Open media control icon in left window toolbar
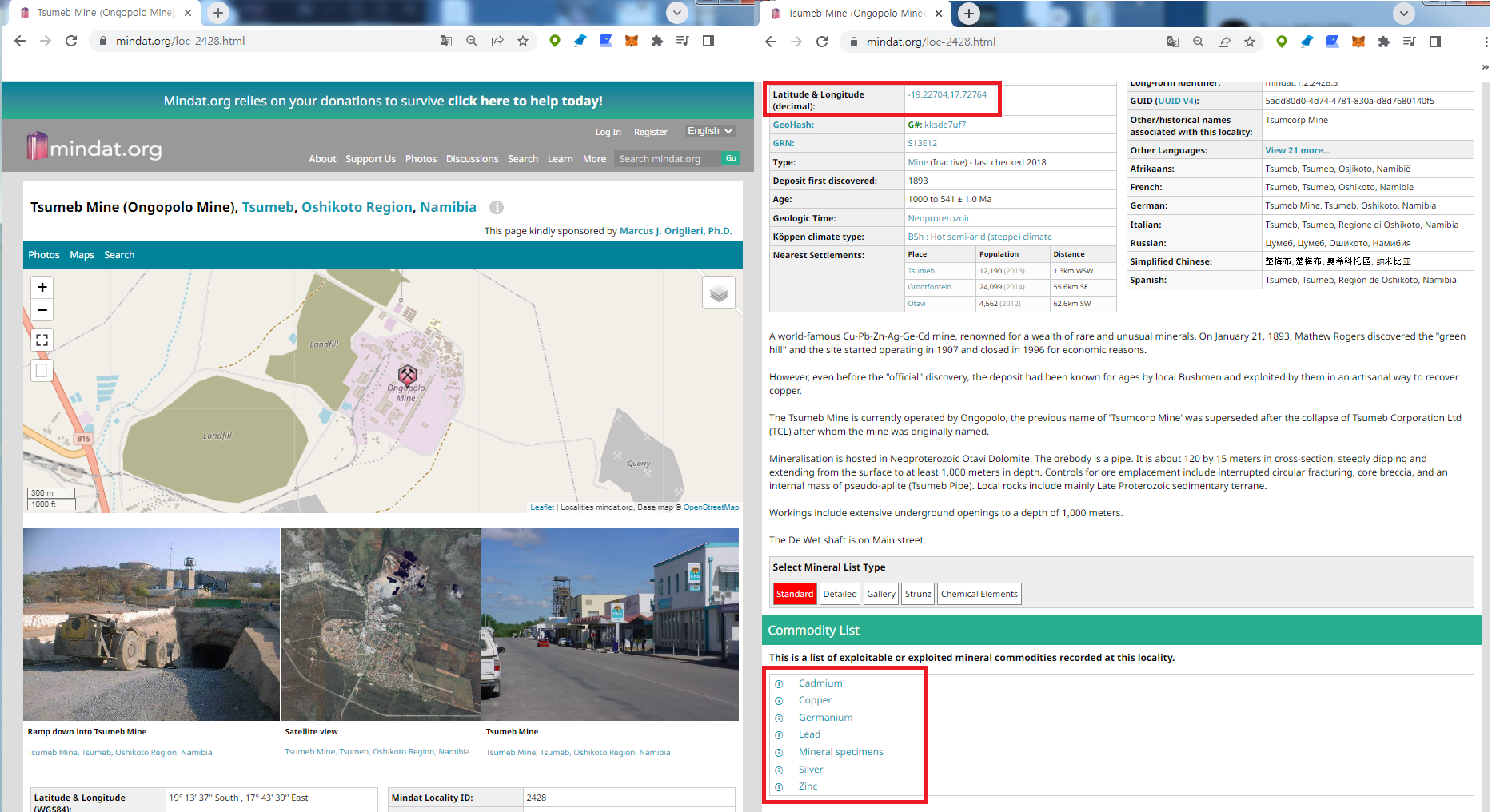This screenshot has width=1512, height=812. 683,41
